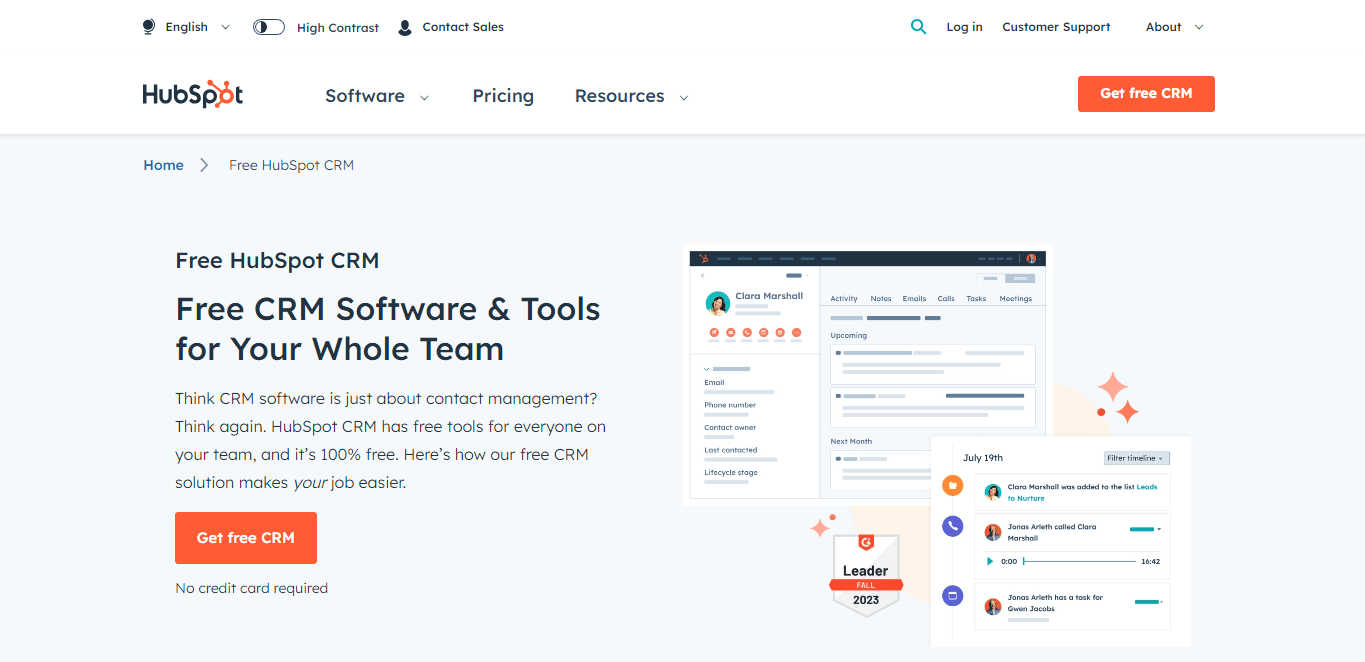The image size is (1365, 662).
Task: Click Clara Marshall's avatar thumbnail
Action: (716, 302)
